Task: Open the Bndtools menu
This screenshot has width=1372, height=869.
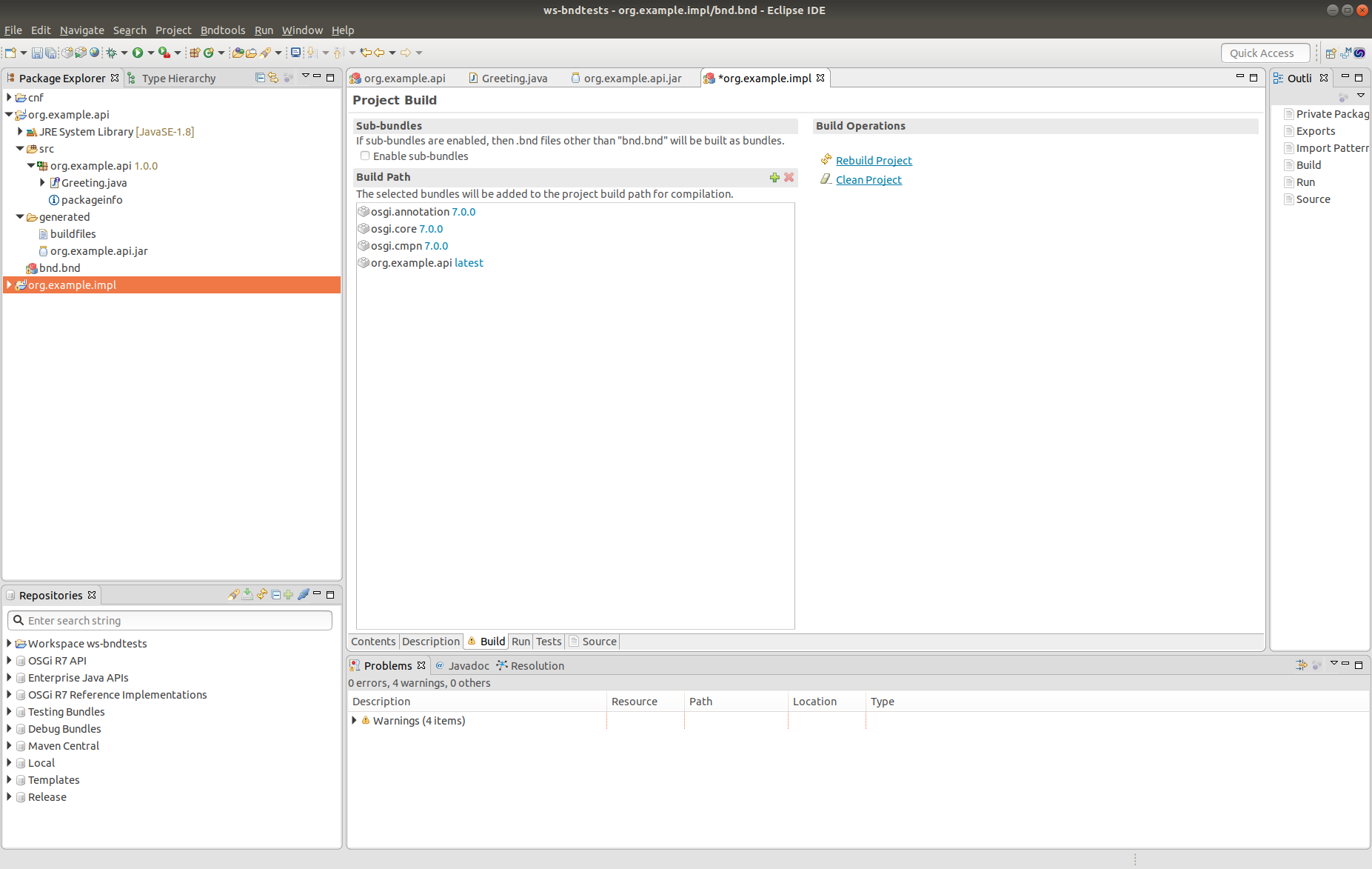Action: click(223, 30)
